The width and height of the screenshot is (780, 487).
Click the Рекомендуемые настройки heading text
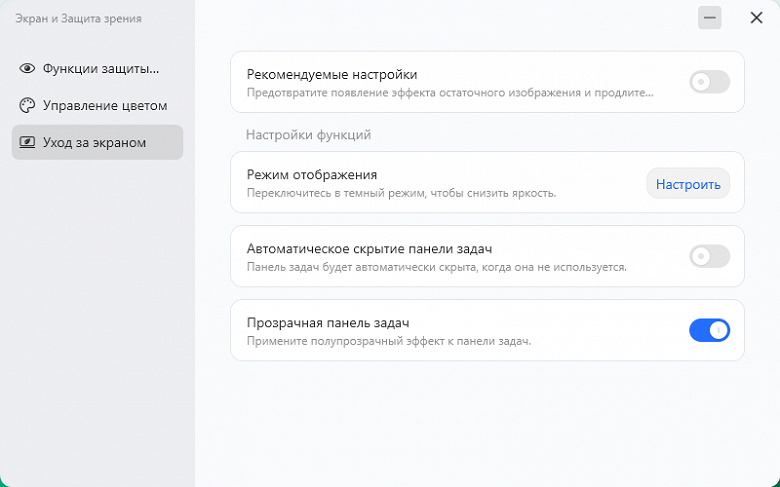332,74
